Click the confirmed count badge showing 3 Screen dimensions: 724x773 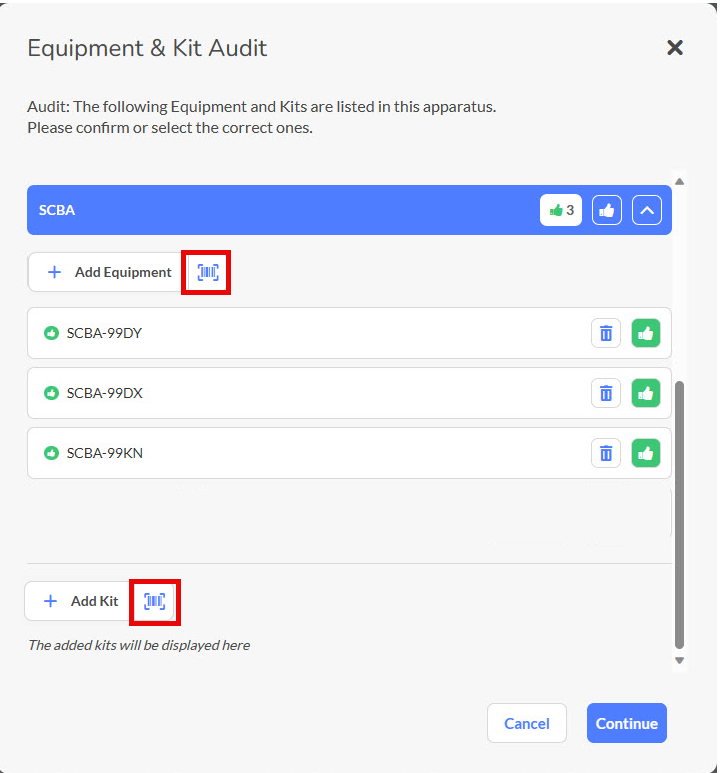point(561,210)
